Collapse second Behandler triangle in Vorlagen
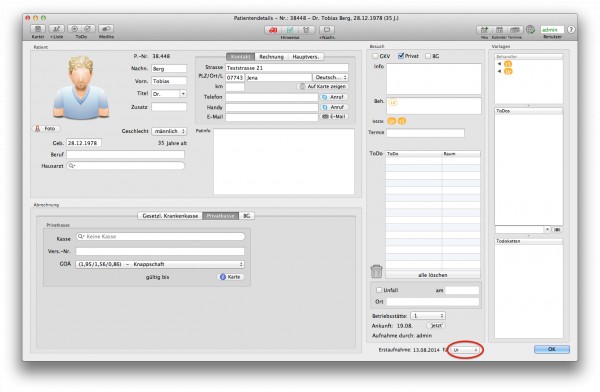Viewport: 600px width, 392px height. click(499, 72)
